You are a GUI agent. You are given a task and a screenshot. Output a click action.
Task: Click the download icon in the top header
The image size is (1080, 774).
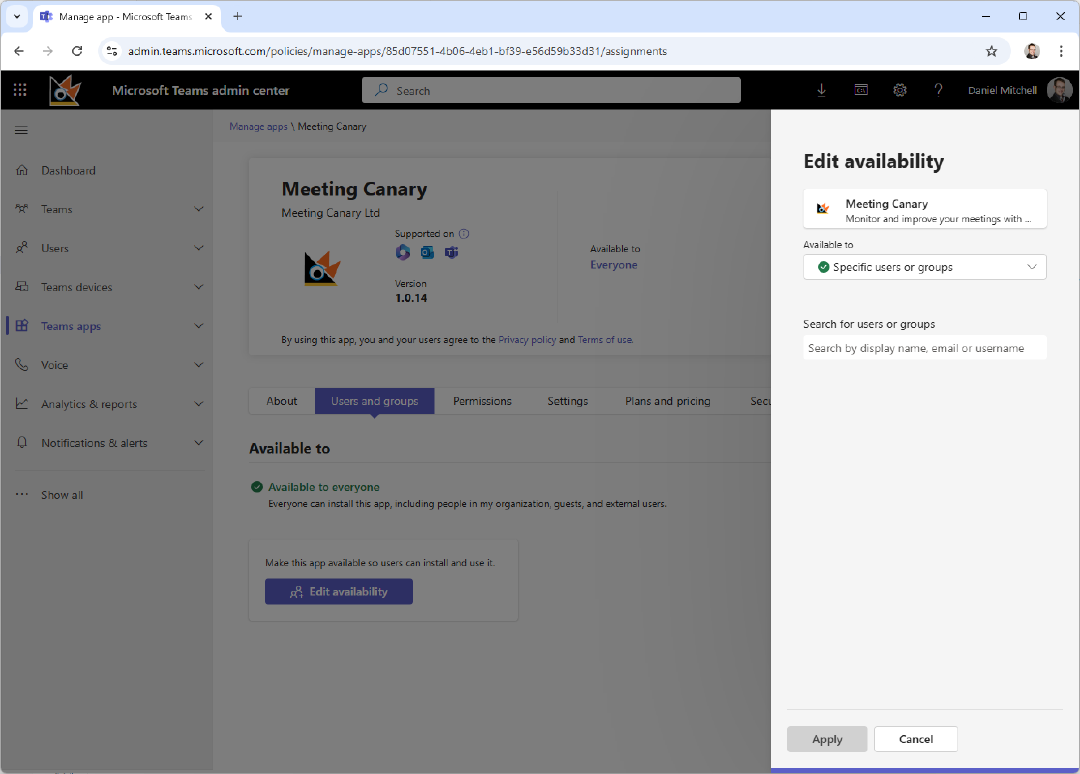821,89
